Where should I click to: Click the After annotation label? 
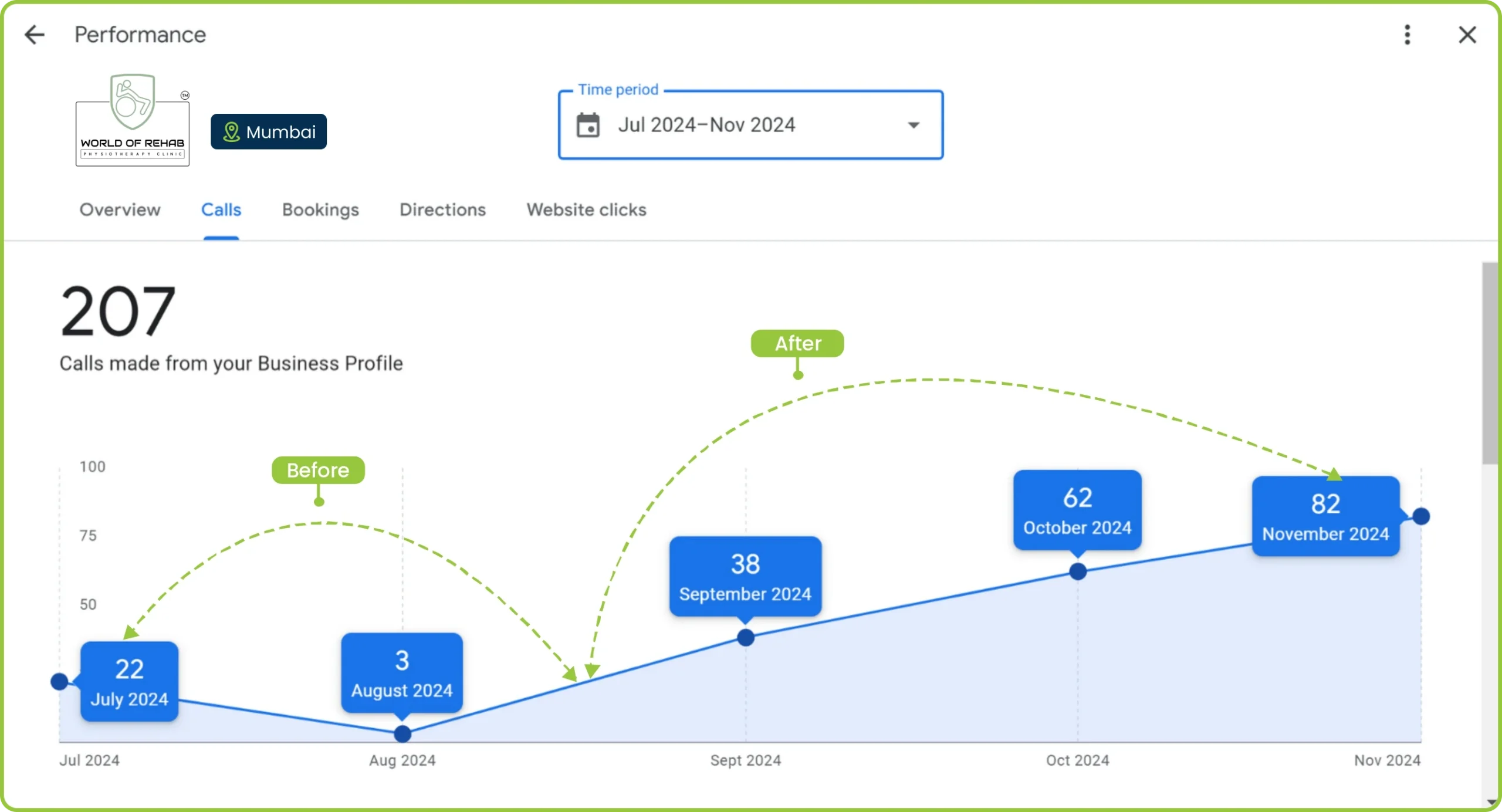pos(797,343)
